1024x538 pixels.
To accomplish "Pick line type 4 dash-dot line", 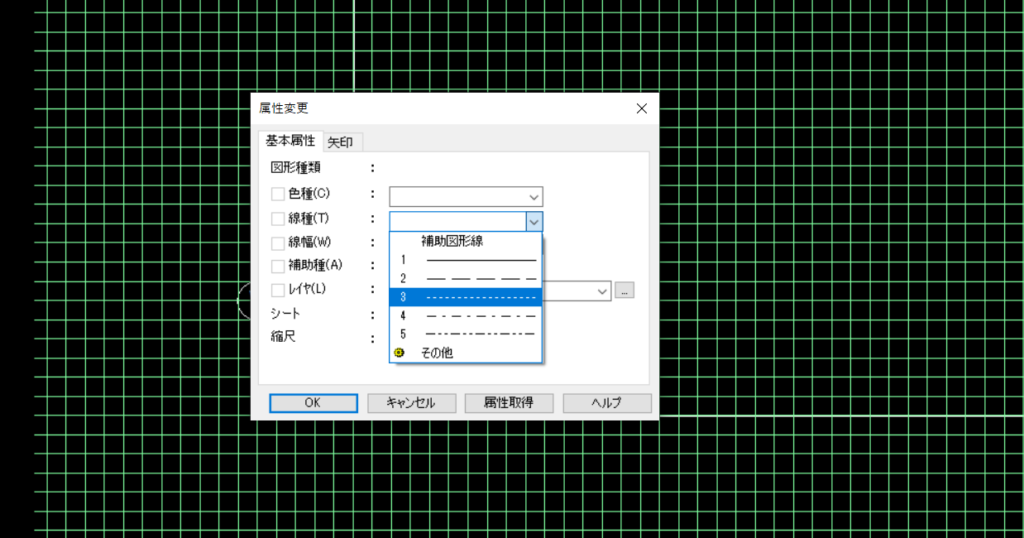I will (466, 315).
